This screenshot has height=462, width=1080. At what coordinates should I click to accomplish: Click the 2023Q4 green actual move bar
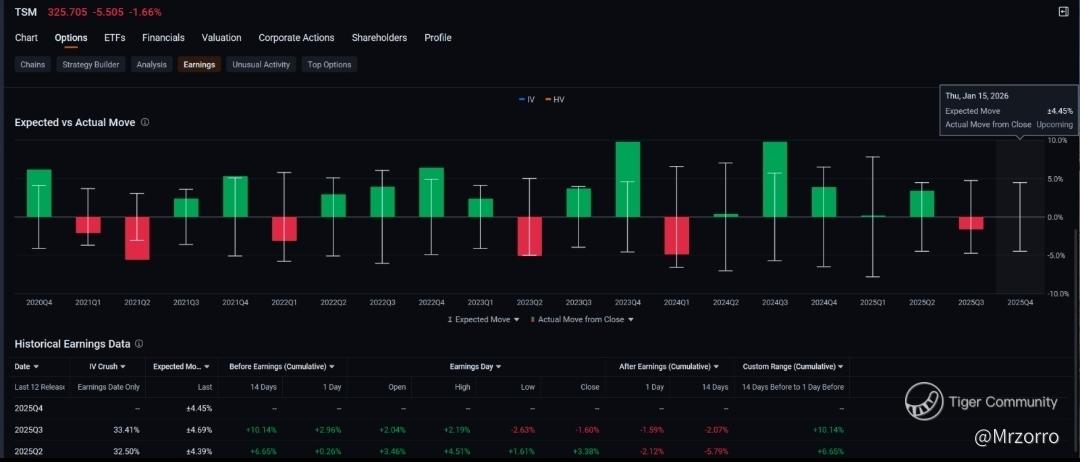click(x=627, y=179)
